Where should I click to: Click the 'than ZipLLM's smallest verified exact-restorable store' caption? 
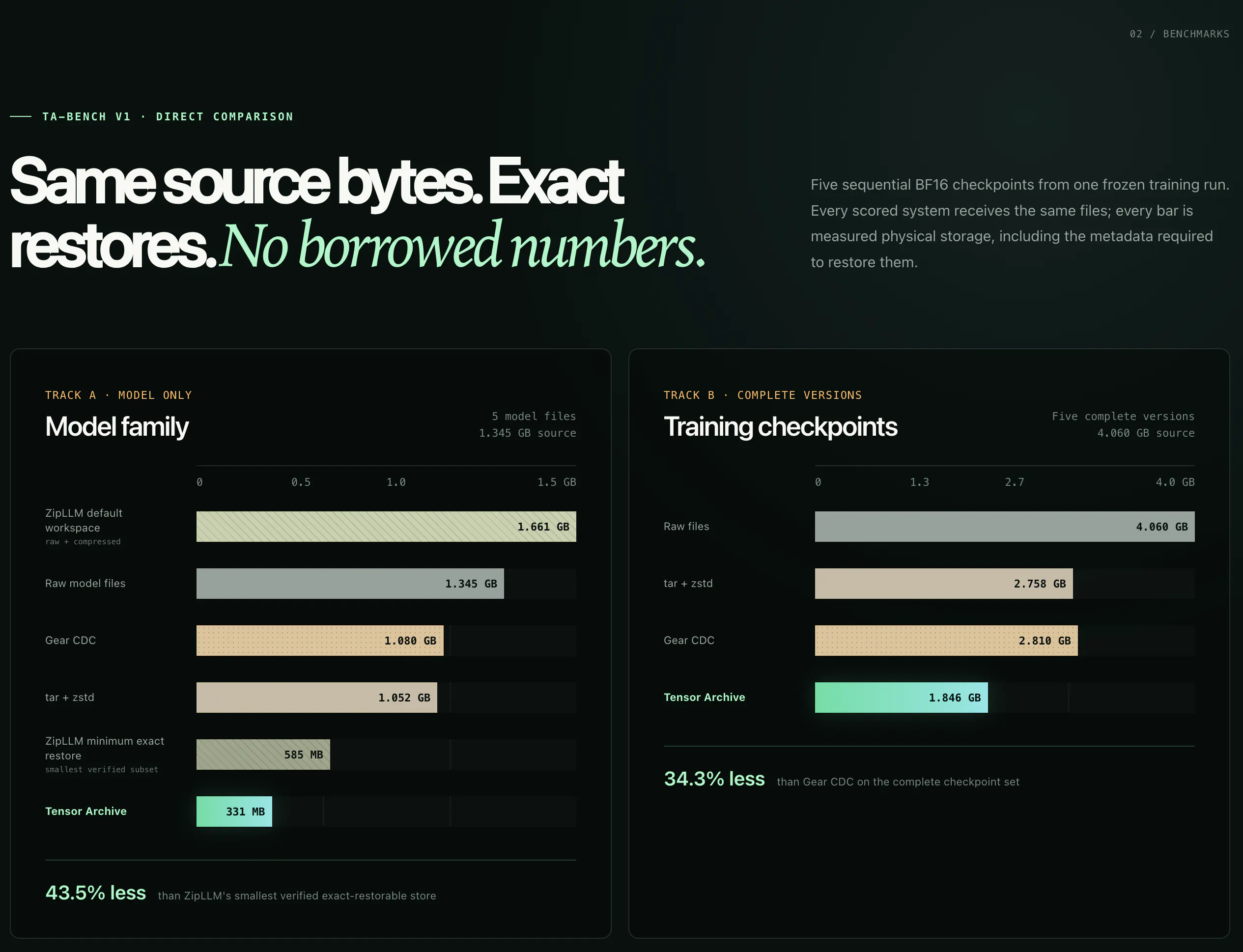pyautogui.click(x=297, y=896)
